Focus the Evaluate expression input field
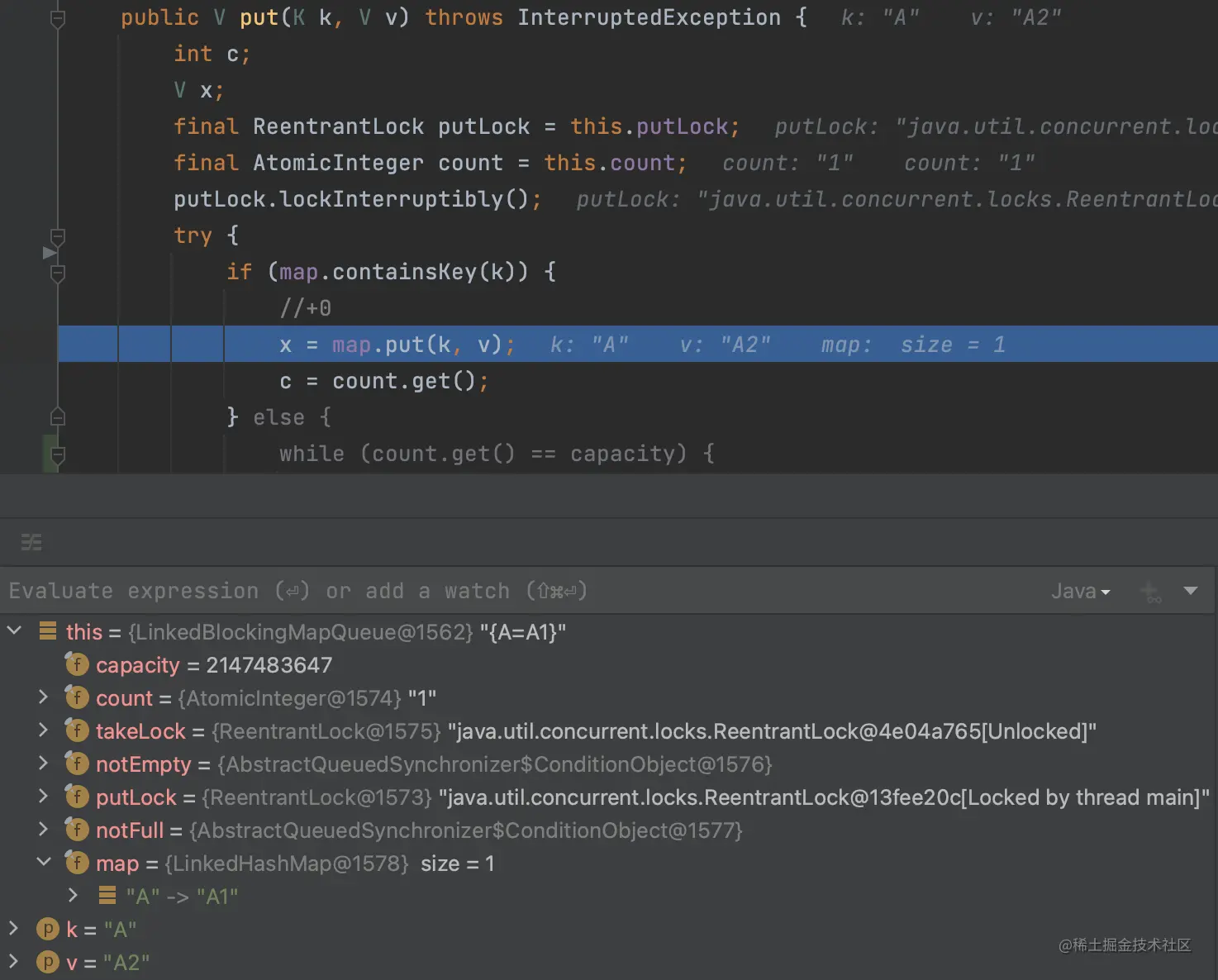This screenshot has height=980, width=1218. 521,591
